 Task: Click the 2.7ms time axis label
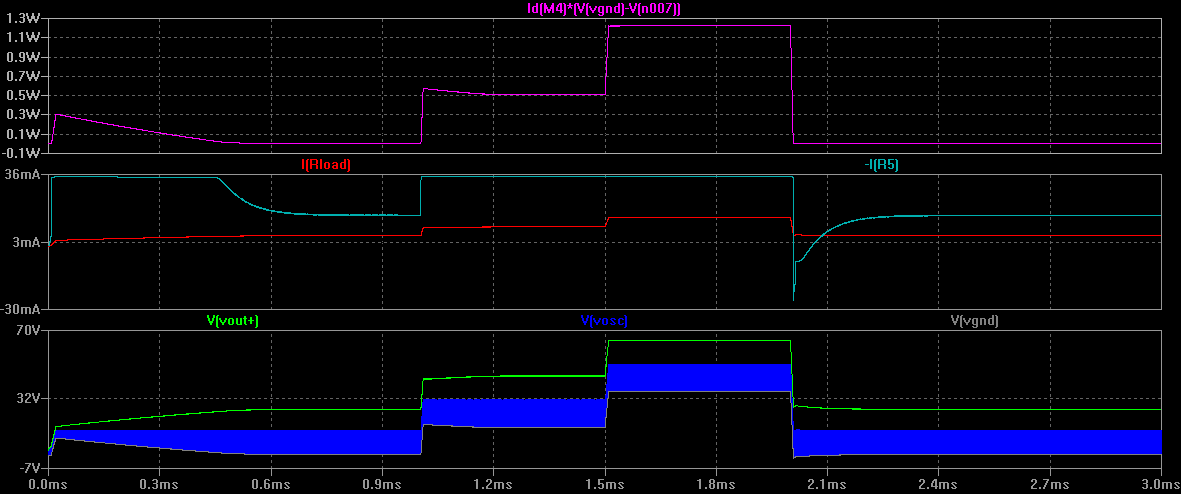coord(1050,482)
